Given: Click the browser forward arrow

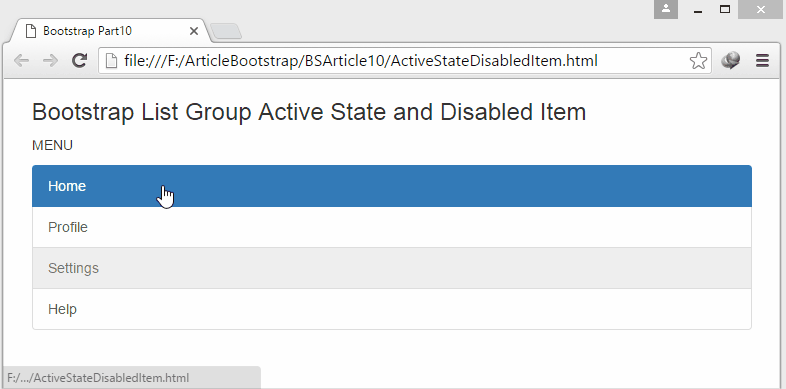Looking at the screenshot, I should coord(50,61).
